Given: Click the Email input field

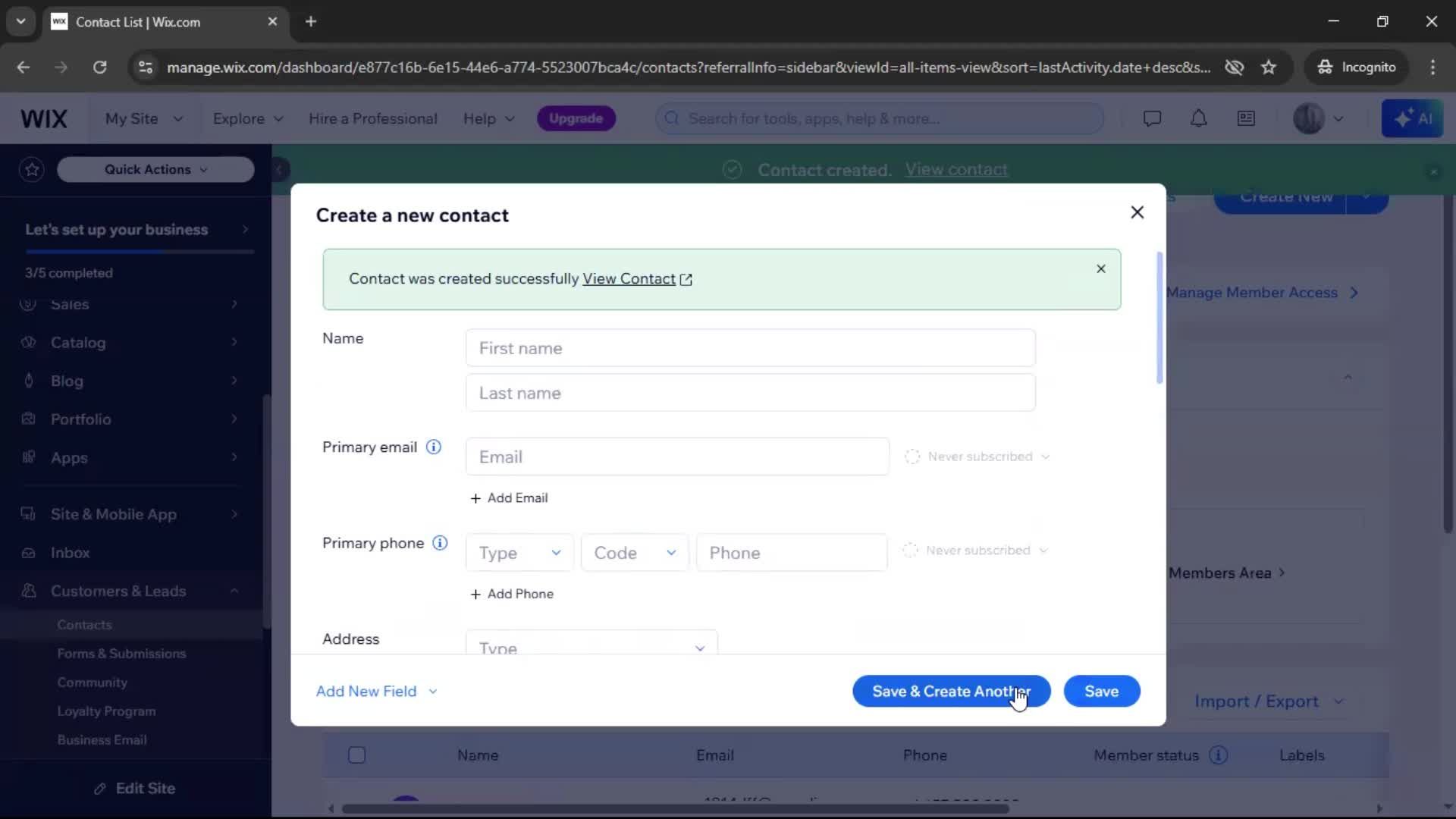Looking at the screenshot, I should [x=677, y=457].
